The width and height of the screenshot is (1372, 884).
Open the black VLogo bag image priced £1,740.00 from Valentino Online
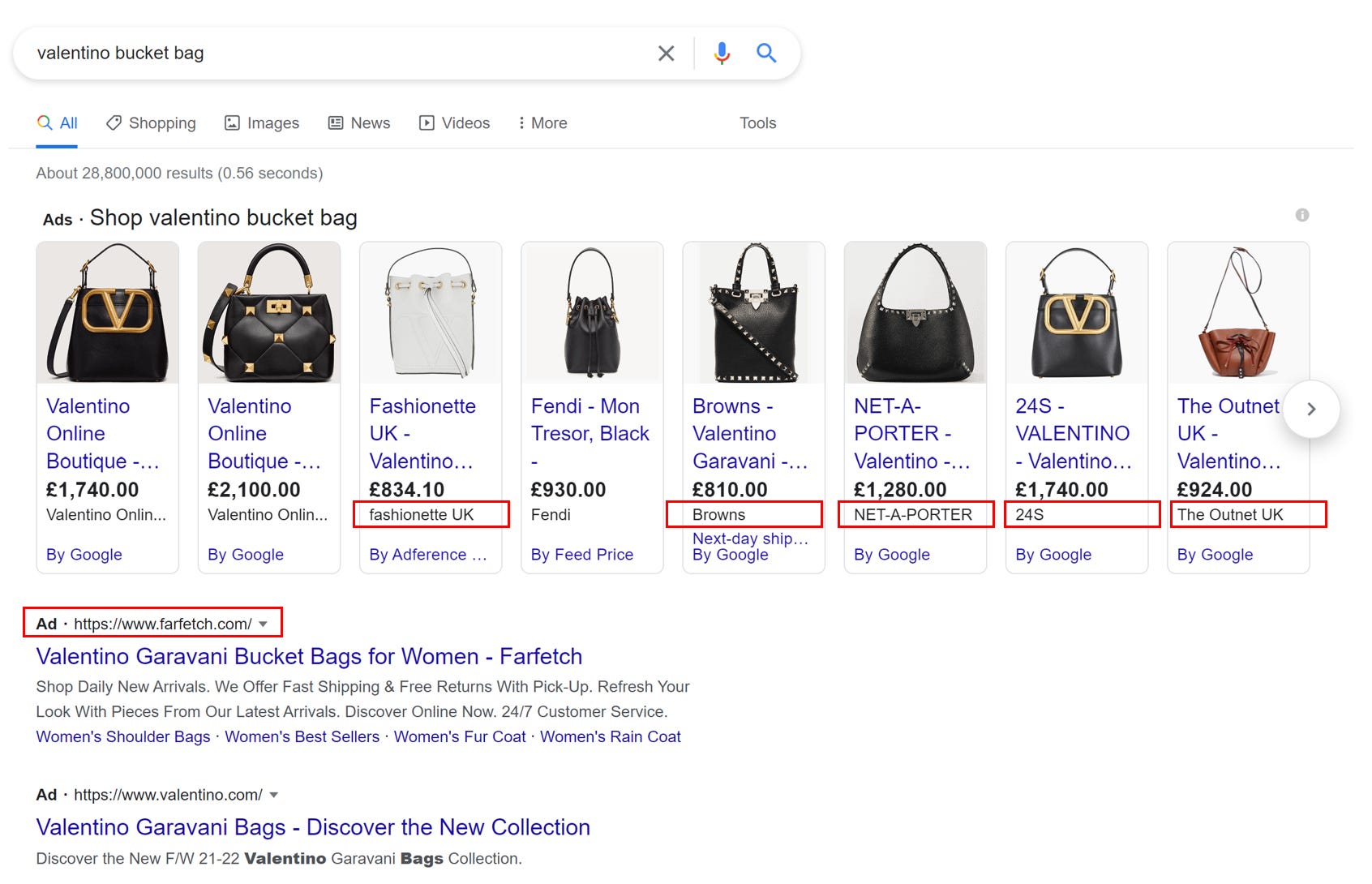pyautogui.click(x=107, y=312)
